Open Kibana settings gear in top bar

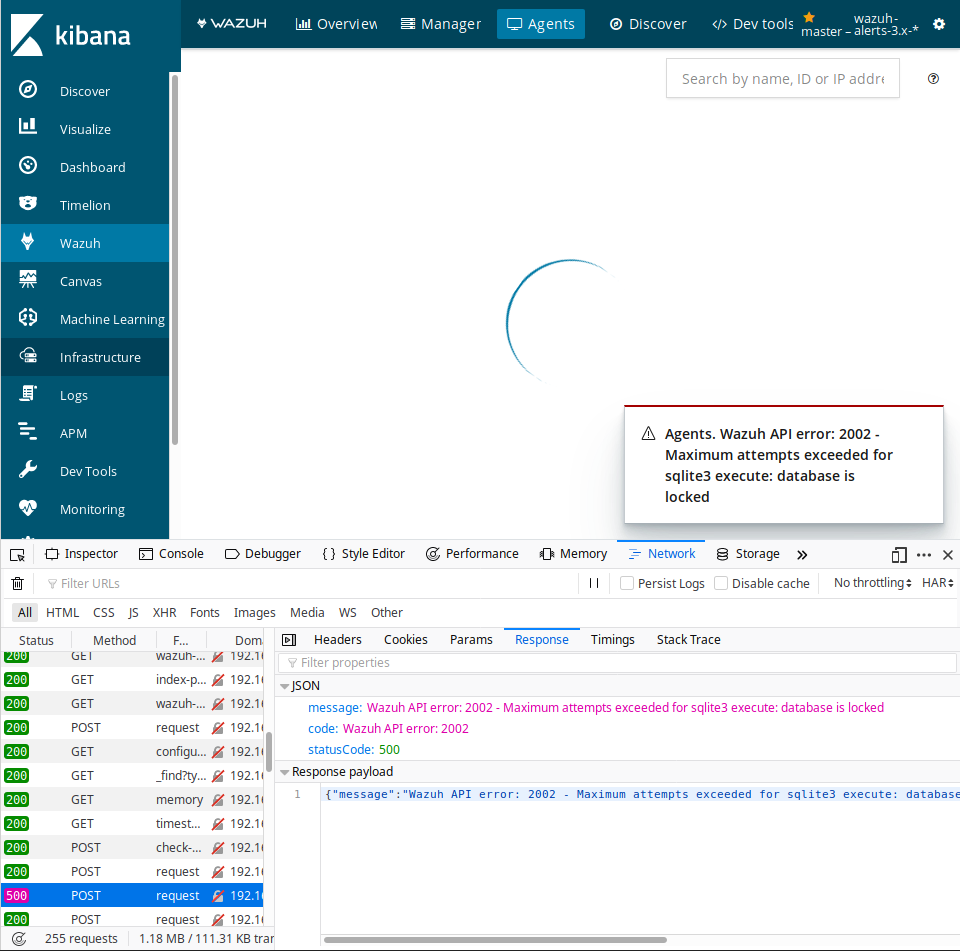(x=938, y=23)
